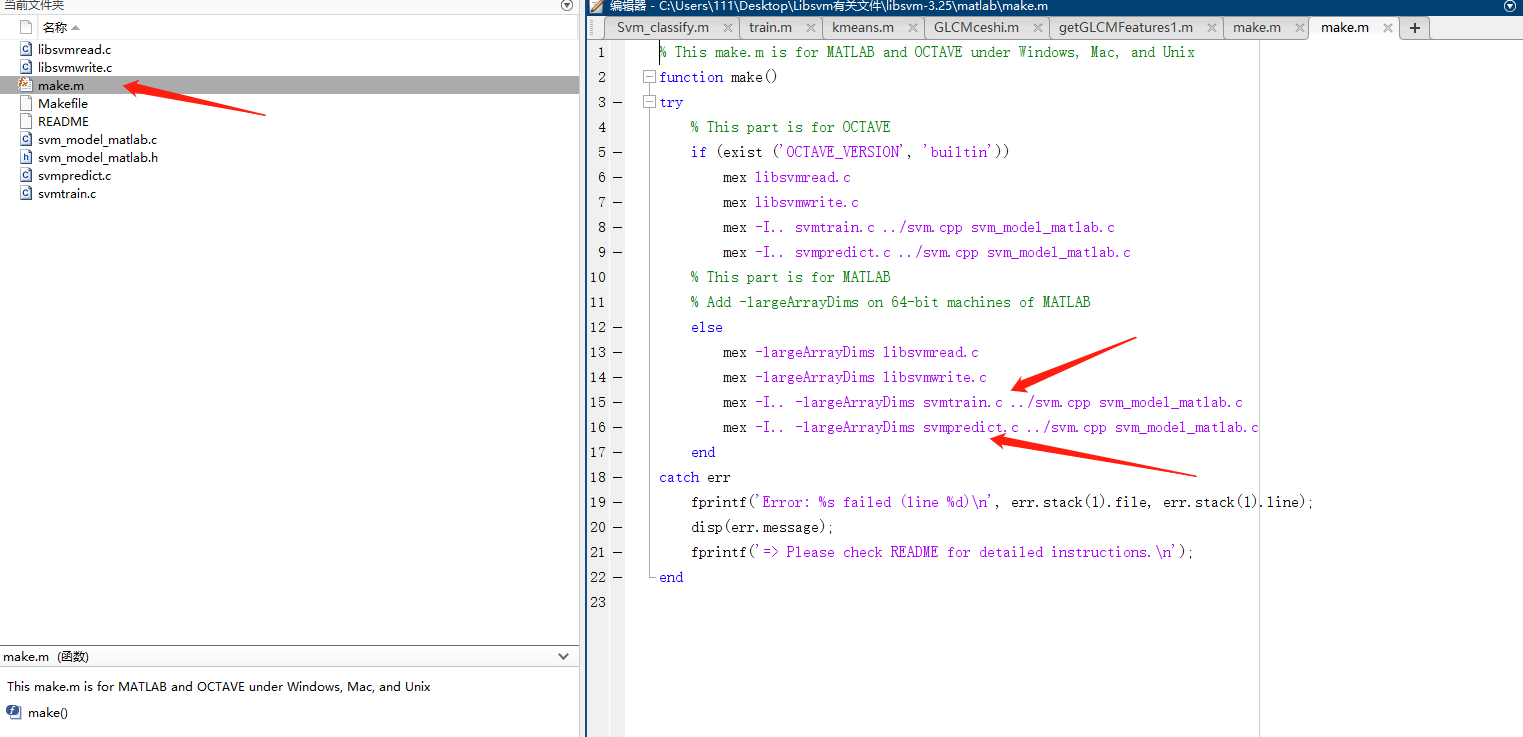Screen dimensions: 1523x737
Task: Open a new editor tab with the plus button
Action: pyautogui.click(x=1414, y=28)
